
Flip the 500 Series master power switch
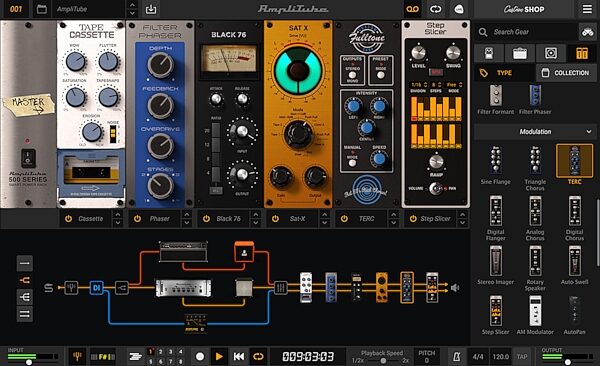[x=28, y=158]
